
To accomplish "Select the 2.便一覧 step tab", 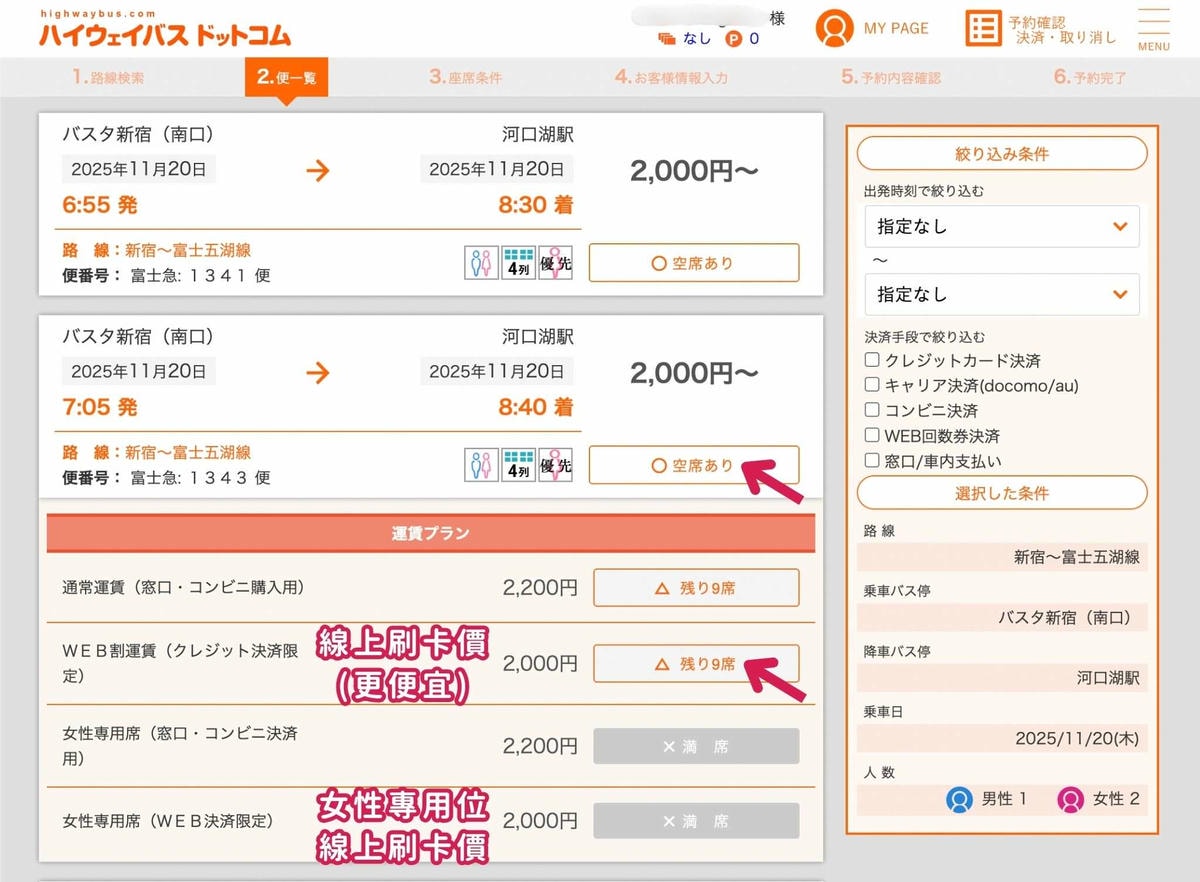I will coord(286,77).
